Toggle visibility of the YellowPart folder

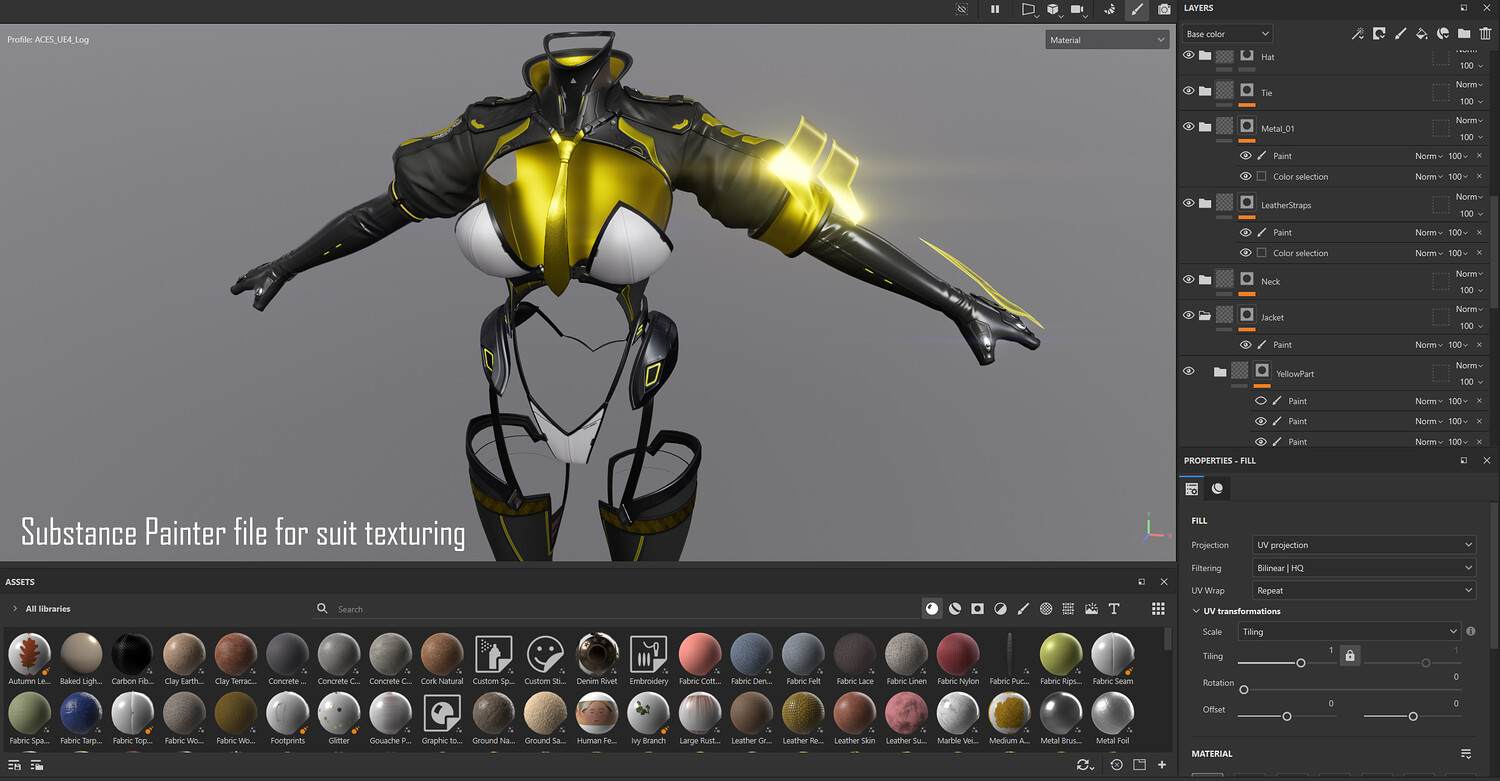pyautogui.click(x=1188, y=372)
